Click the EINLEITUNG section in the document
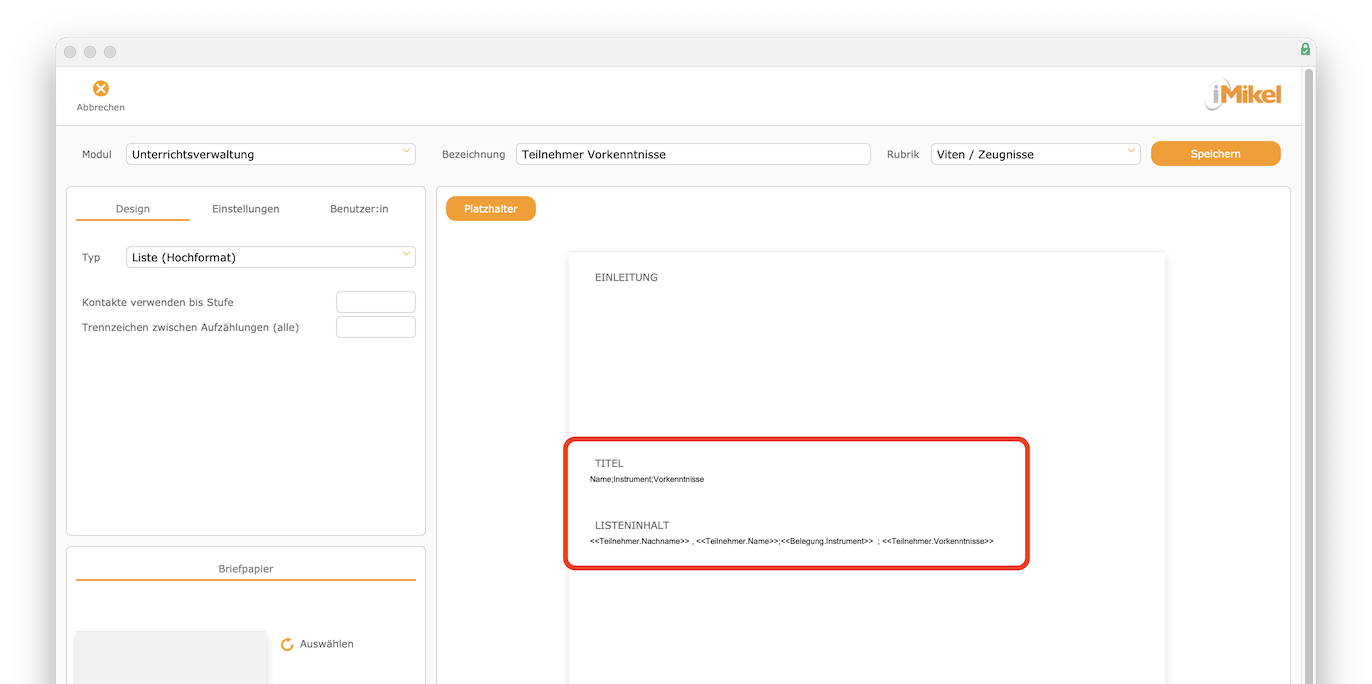The image size is (1372, 684). (x=626, y=277)
